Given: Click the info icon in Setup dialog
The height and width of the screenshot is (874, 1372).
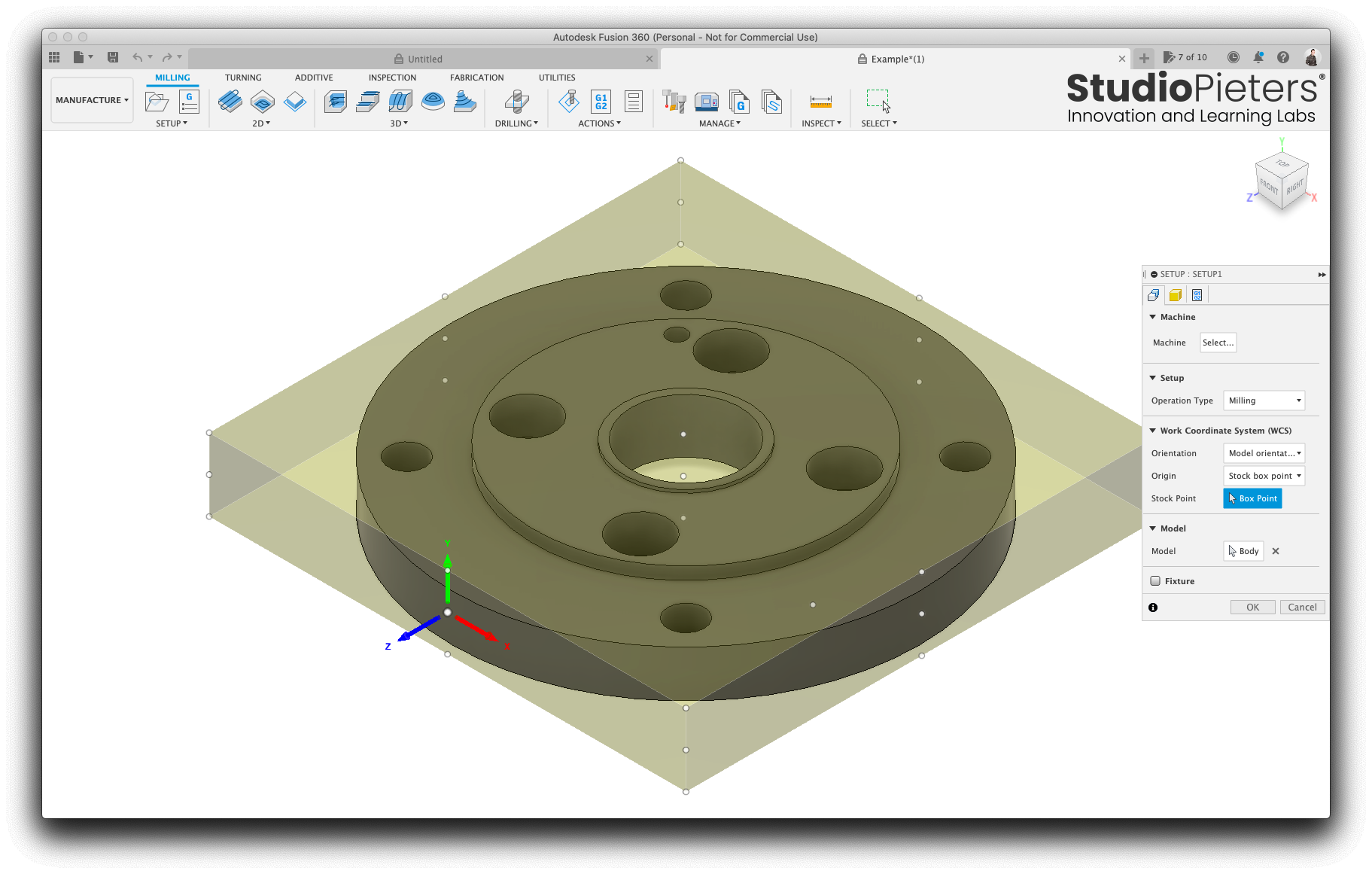Looking at the screenshot, I should click(1153, 608).
